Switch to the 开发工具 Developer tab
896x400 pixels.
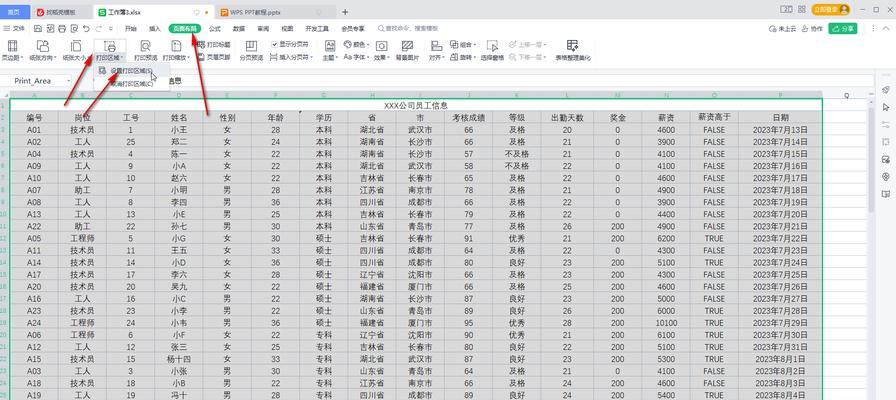317,29
